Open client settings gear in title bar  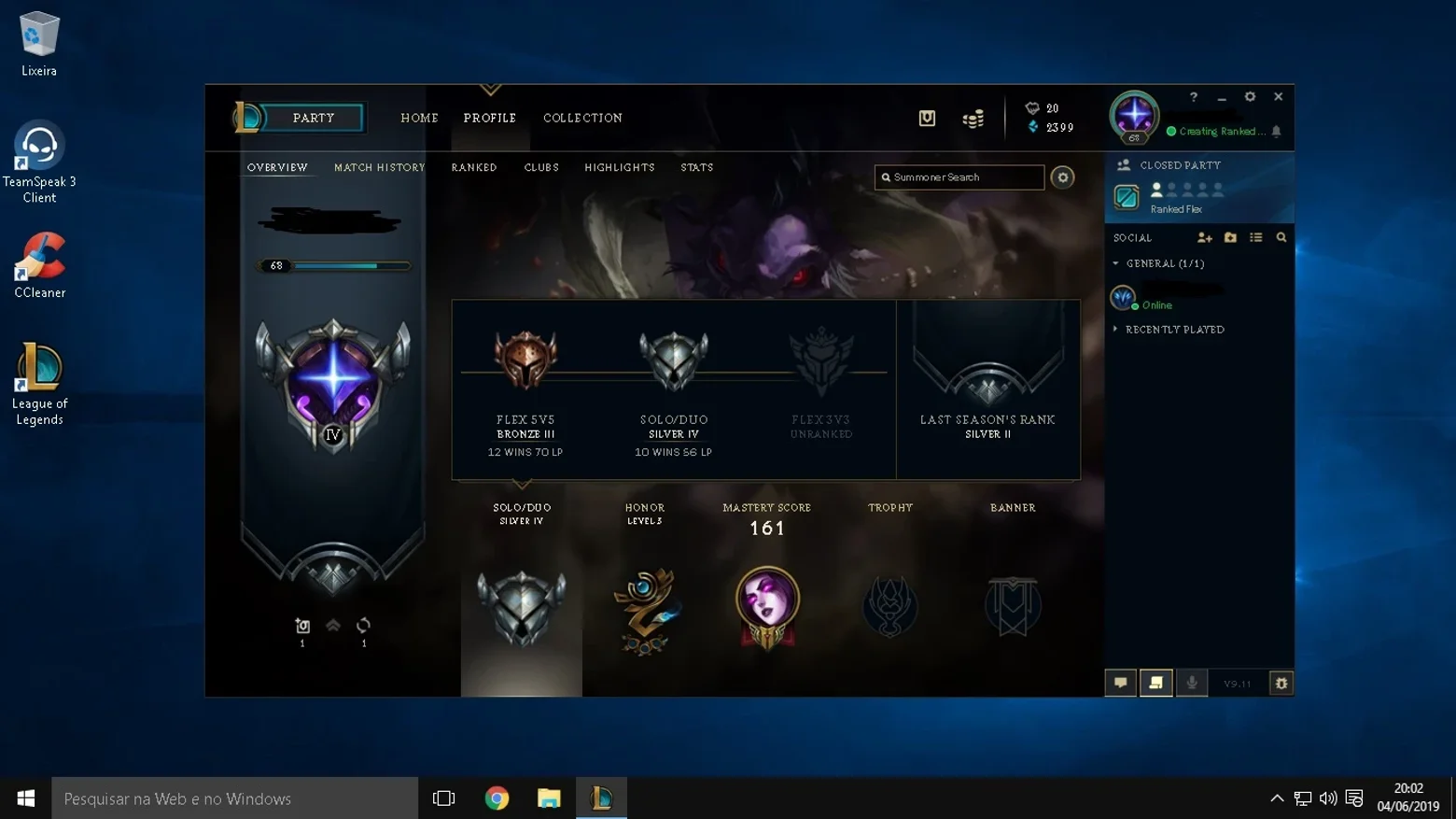[x=1250, y=97]
